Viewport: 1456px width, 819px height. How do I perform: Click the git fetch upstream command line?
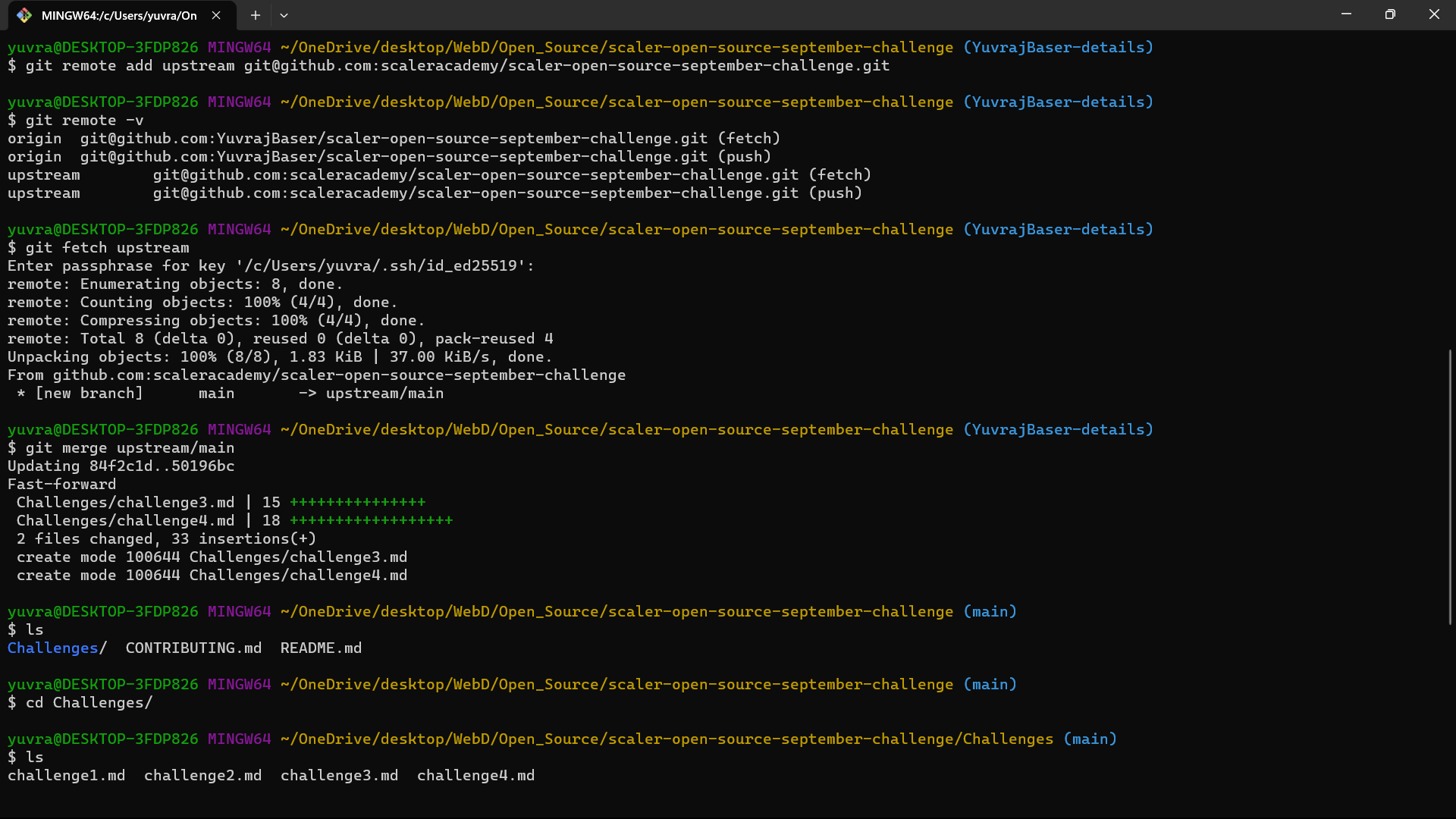coord(99,247)
